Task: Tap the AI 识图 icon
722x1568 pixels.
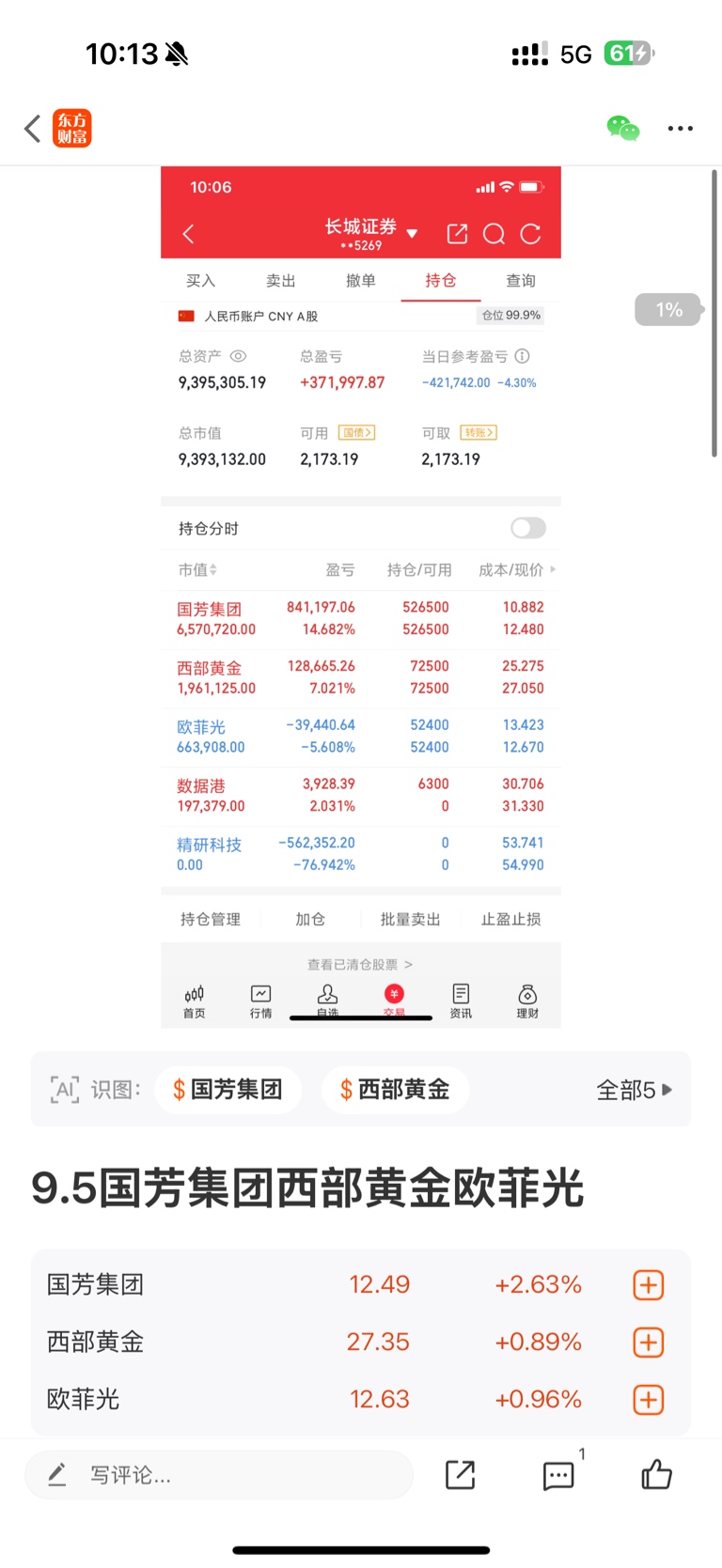Action: point(65,1090)
